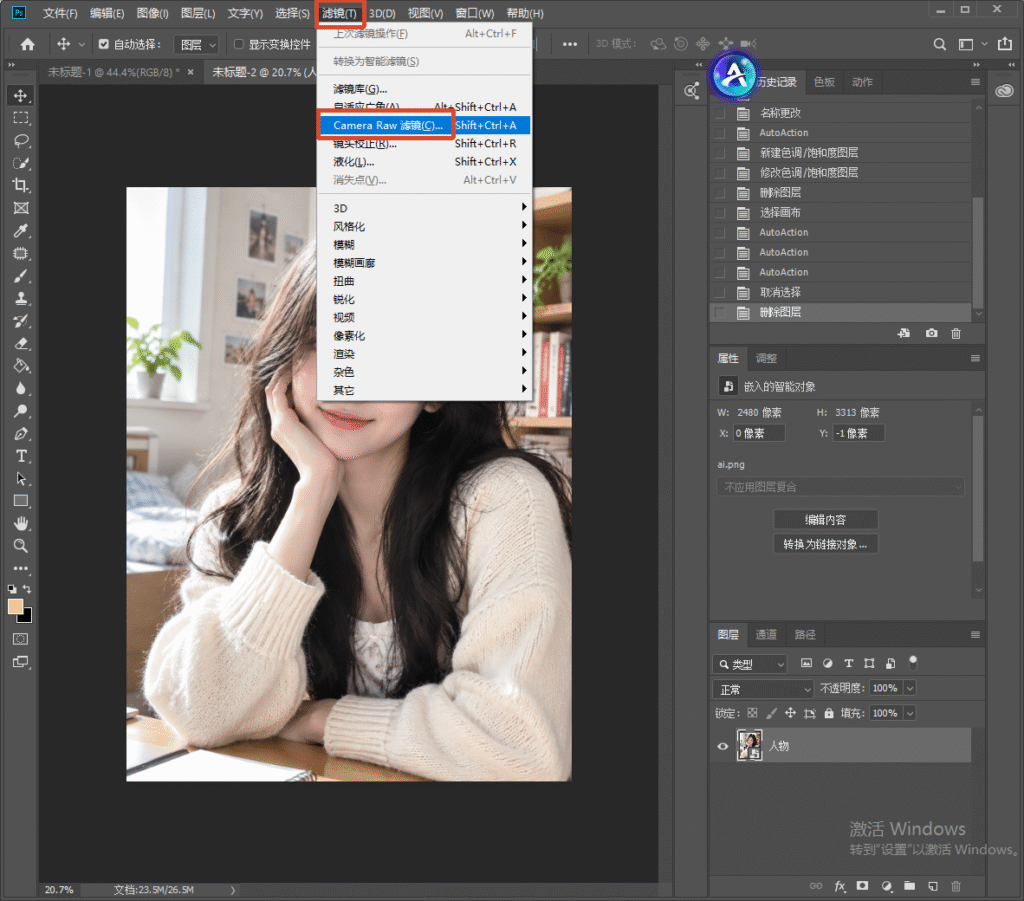Open the 文件(F) menu
Image resolution: width=1024 pixels, height=901 pixels.
click(60, 13)
